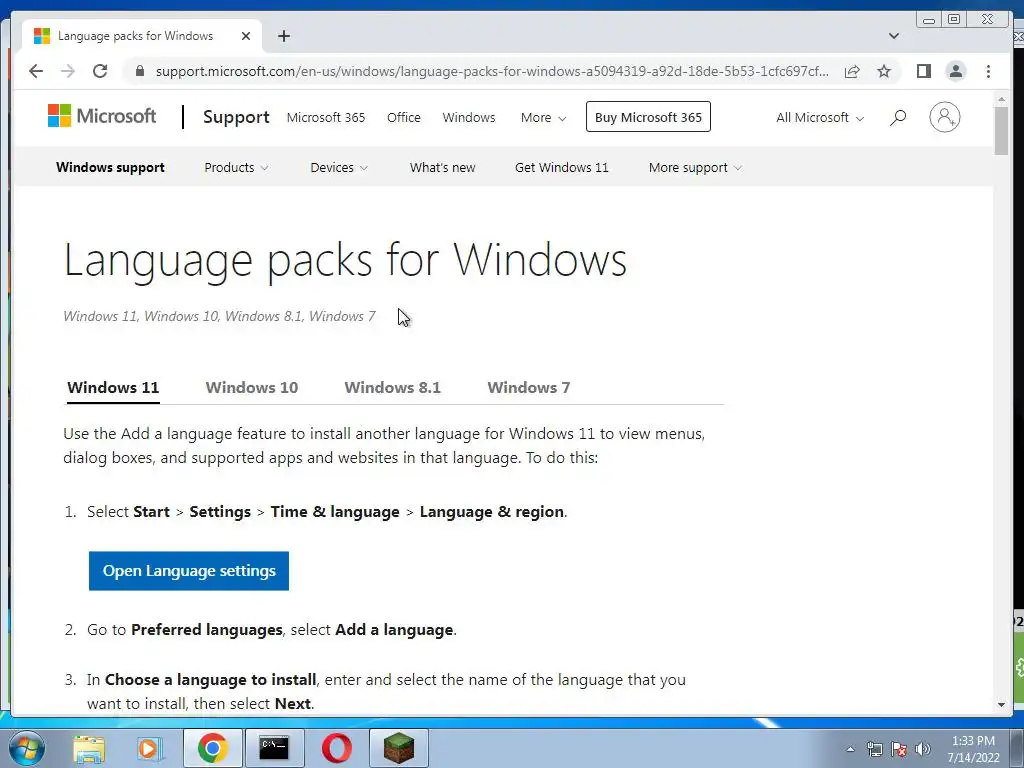Image resolution: width=1024 pixels, height=768 pixels.
Task: Click scrollbar up arrow
Action: pyautogui.click(x=1001, y=99)
